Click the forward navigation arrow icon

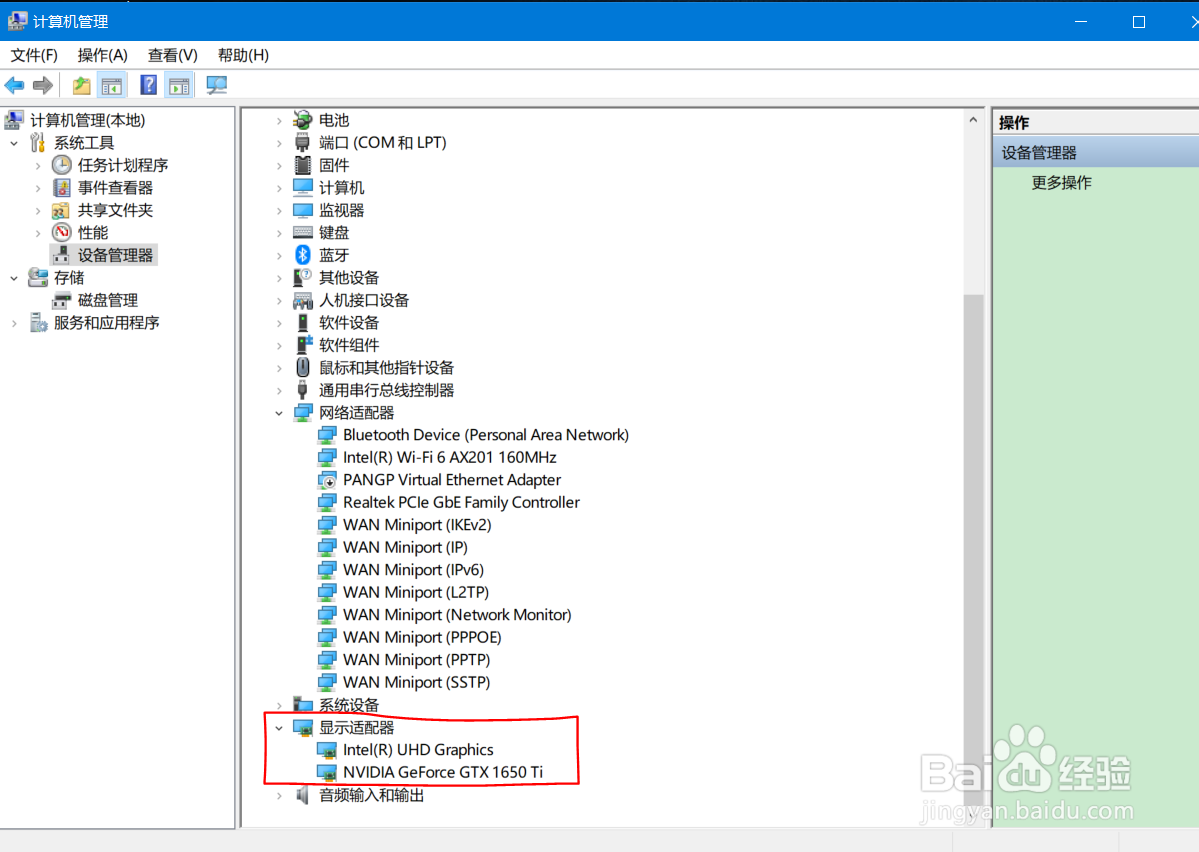tap(42, 85)
